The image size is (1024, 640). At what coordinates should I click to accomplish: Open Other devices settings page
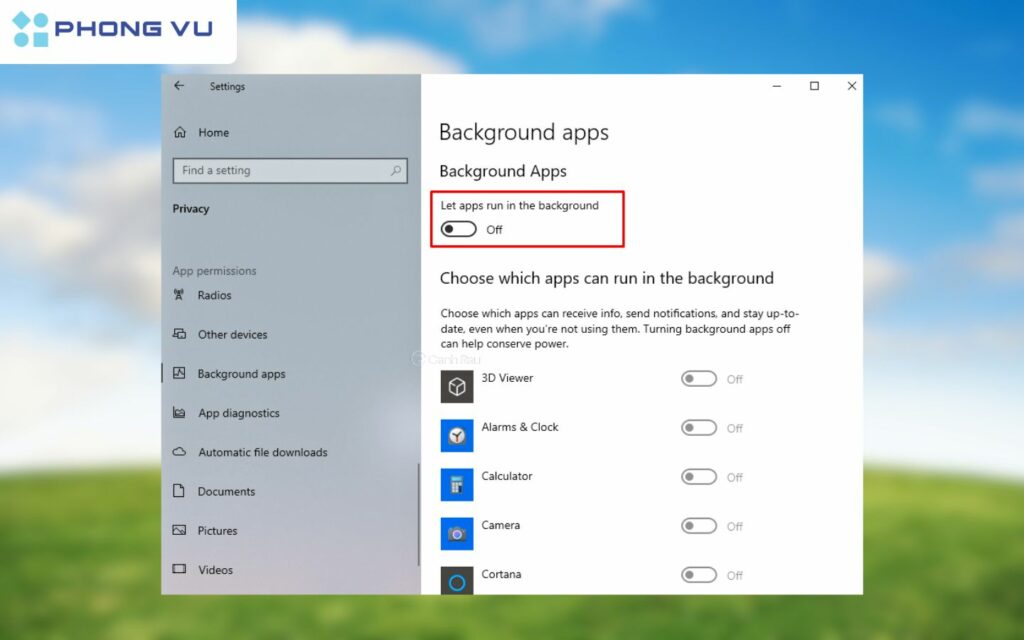[x=232, y=335]
